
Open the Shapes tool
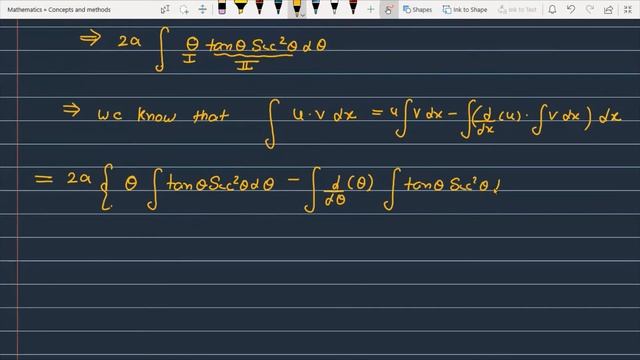[417, 9]
